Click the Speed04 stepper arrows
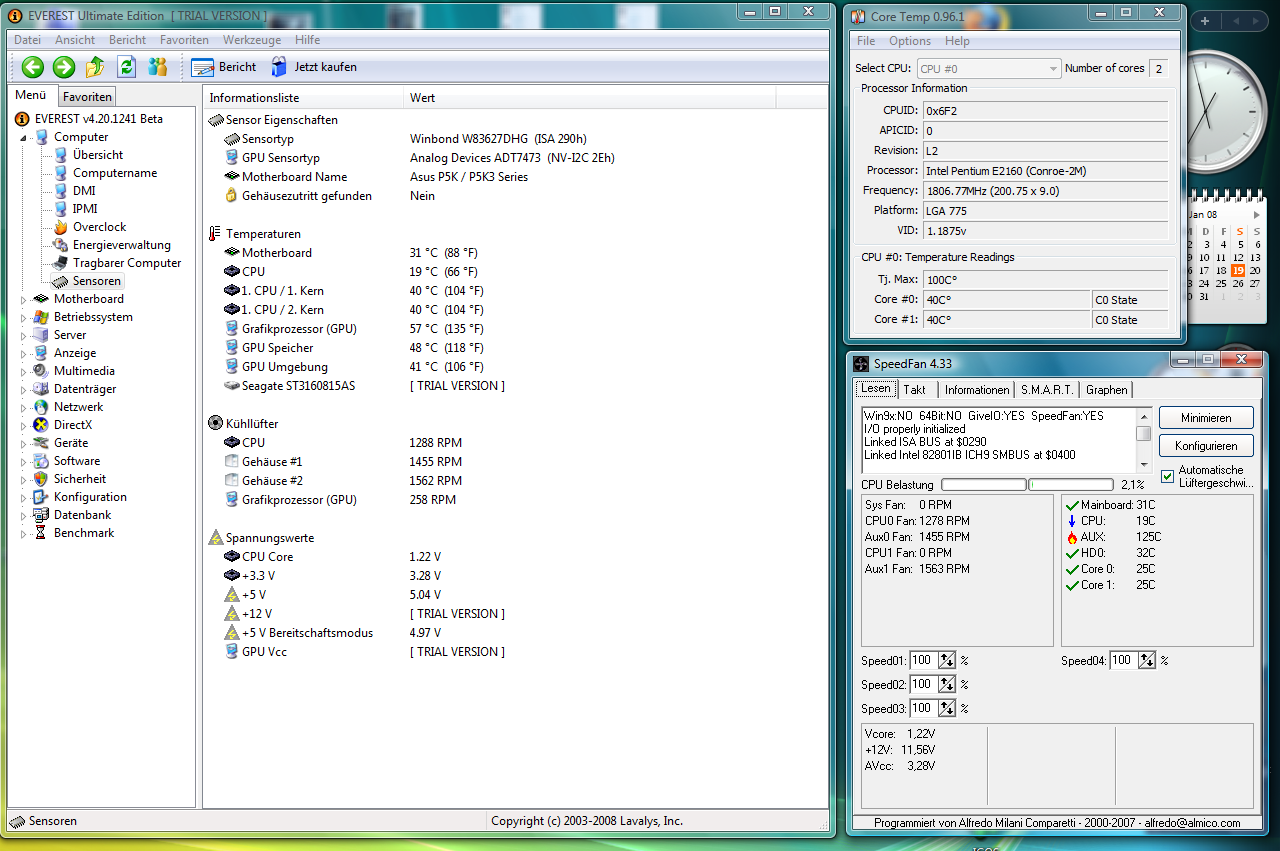Screen dimensions: 1280x851 (x=1146, y=661)
